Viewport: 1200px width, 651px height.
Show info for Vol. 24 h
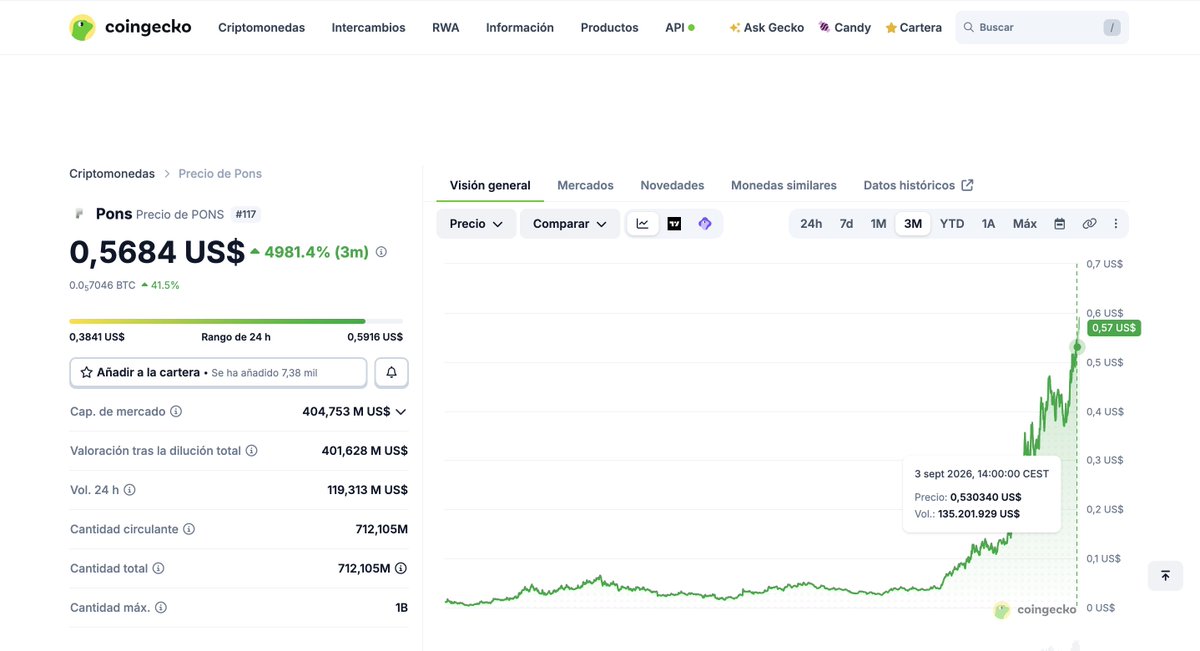point(129,490)
